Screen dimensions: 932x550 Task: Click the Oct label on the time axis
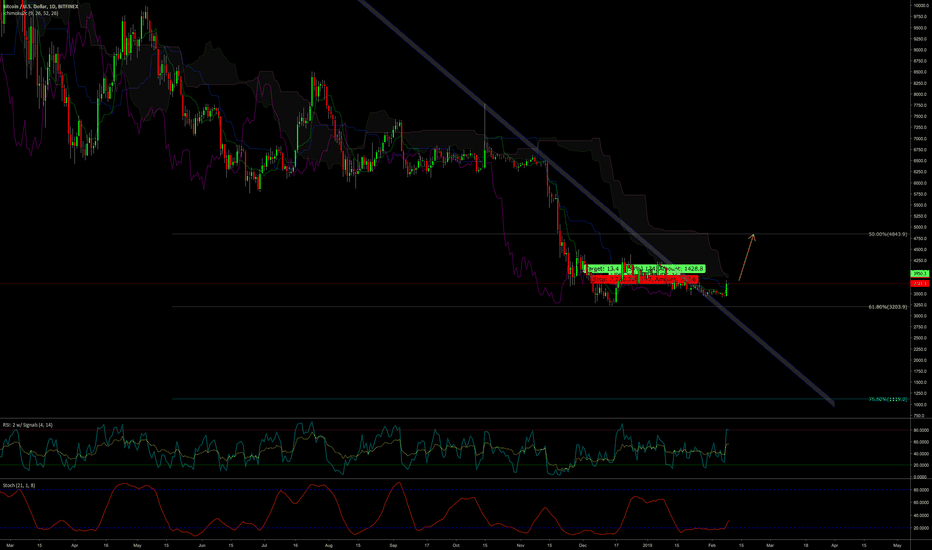[x=456, y=545]
